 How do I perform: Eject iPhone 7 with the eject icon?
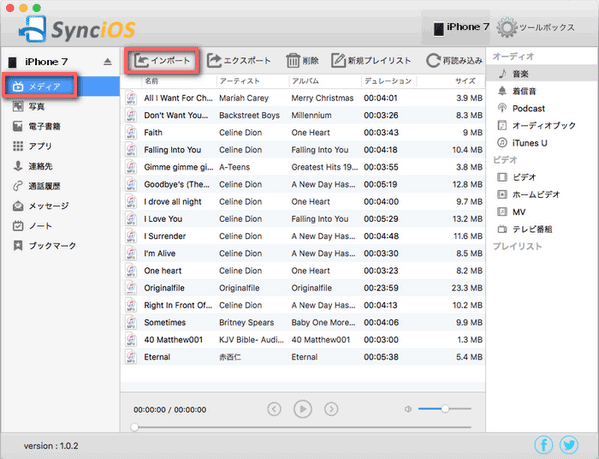coord(107,61)
